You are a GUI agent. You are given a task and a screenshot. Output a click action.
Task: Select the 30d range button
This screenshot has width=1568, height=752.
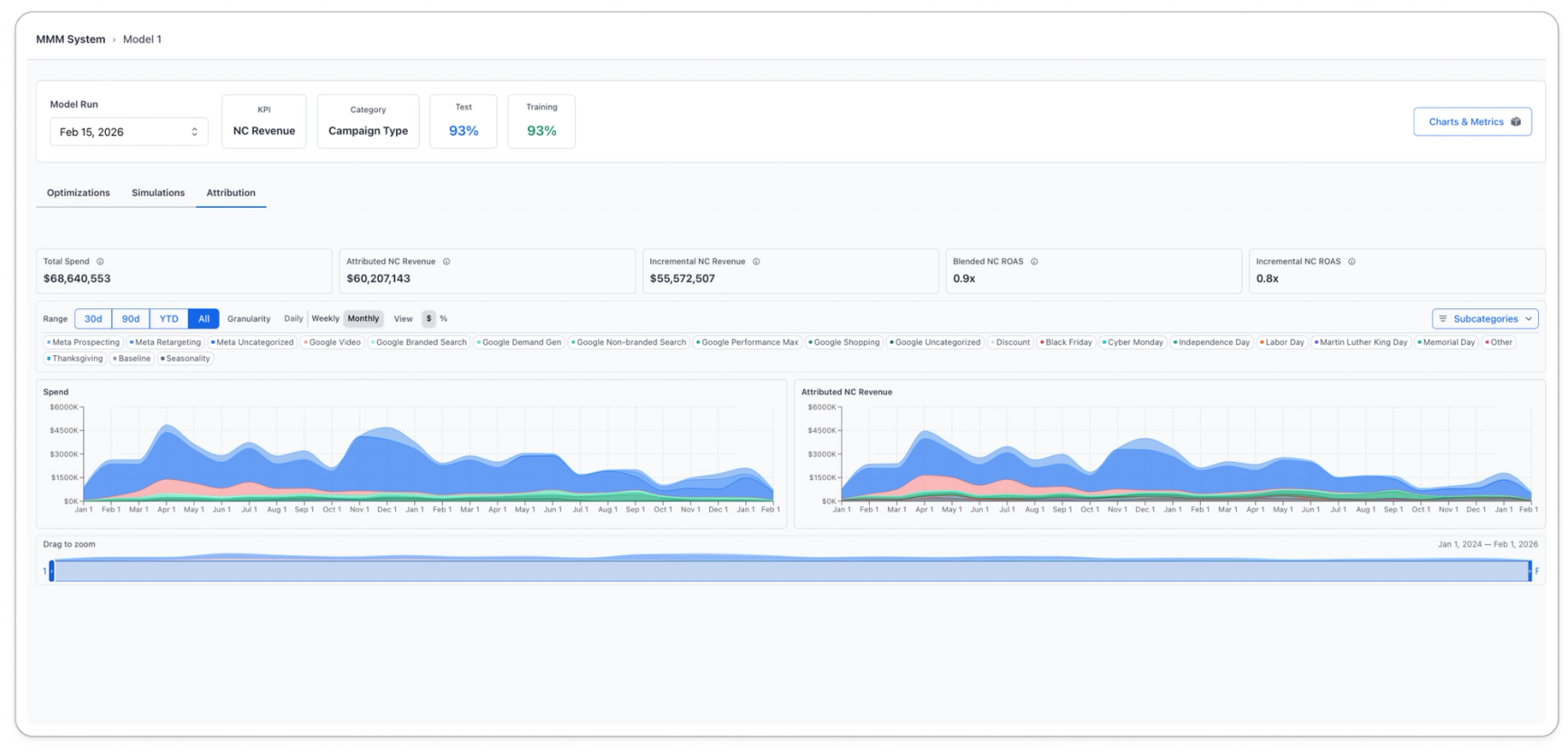click(93, 319)
